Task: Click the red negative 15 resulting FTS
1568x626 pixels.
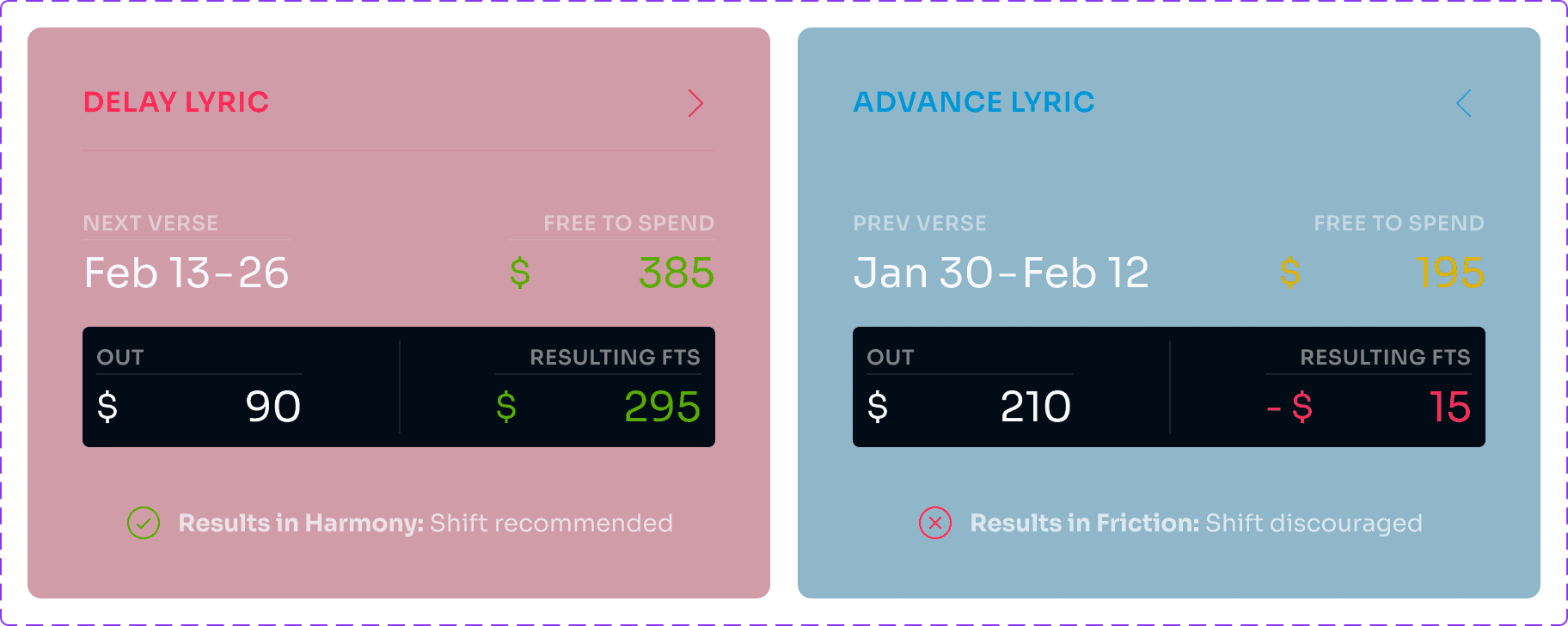Action: point(1449,407)
